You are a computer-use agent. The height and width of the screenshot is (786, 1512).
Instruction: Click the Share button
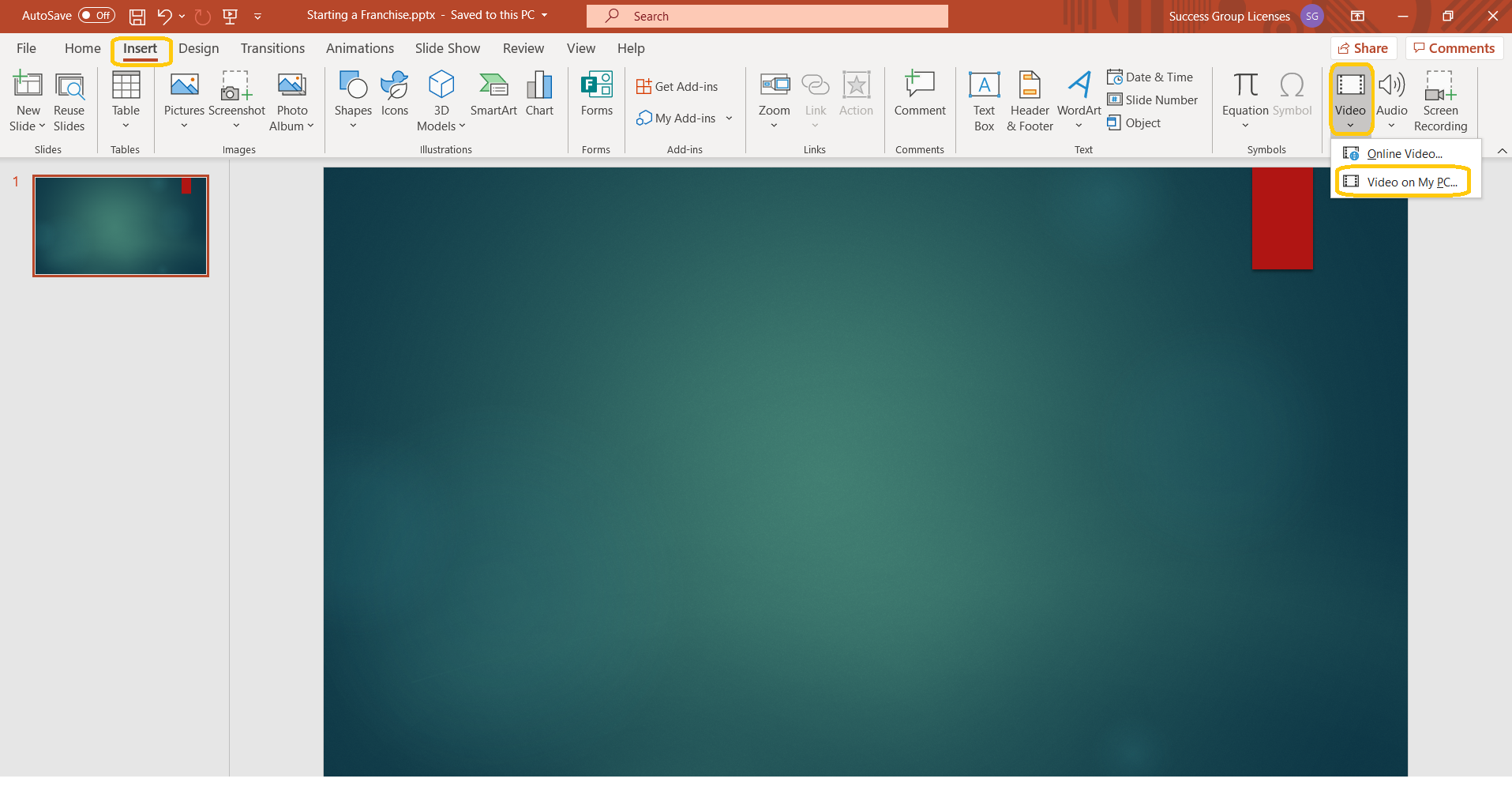[x=1364, y=48]
